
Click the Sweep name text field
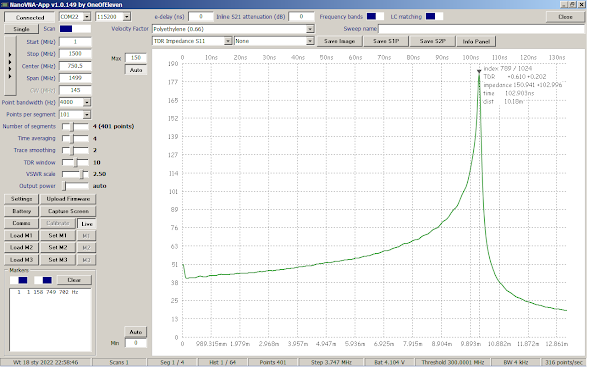click(x=481, y=29)
